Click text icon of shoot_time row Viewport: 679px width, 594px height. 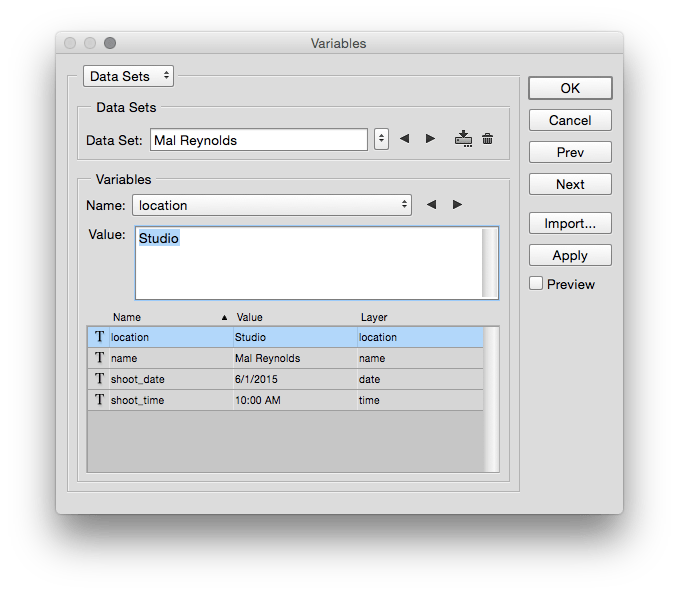pyautogui.click(x=99, y=400)
